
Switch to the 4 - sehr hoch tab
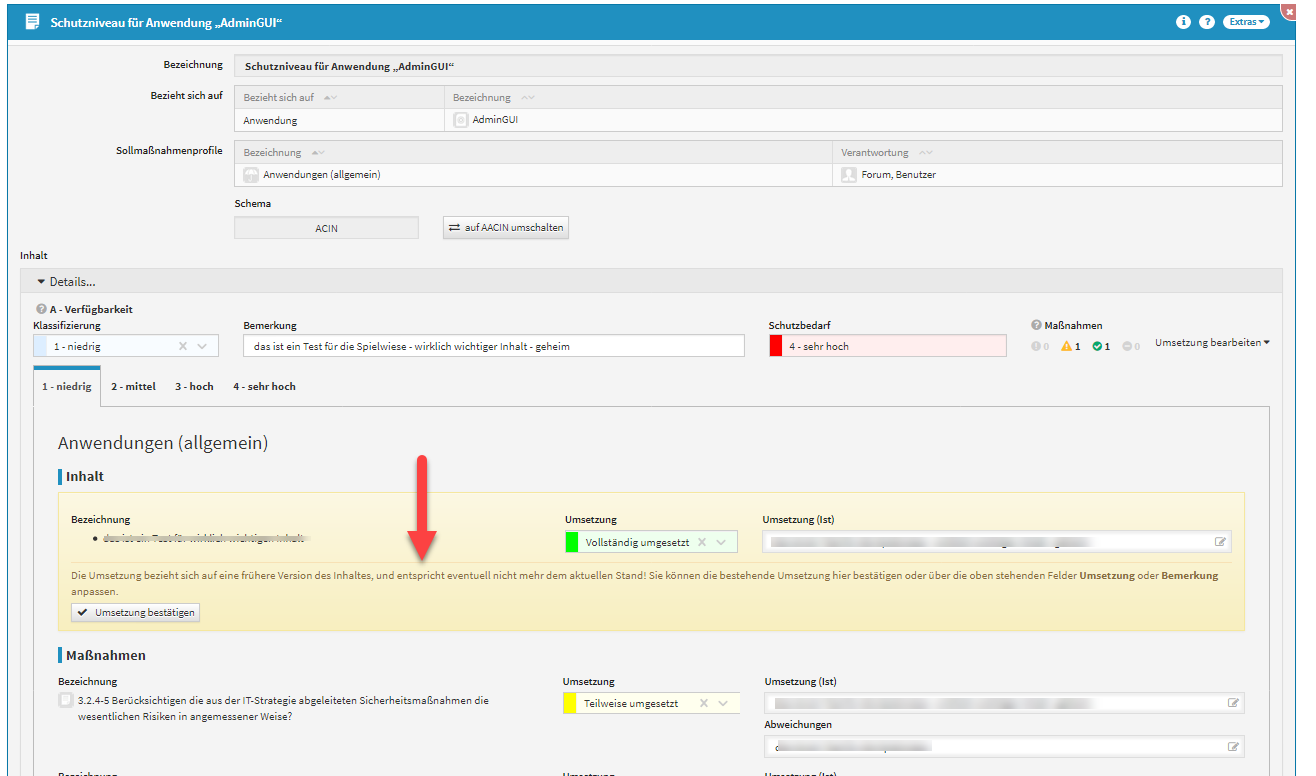coord(264,386)
